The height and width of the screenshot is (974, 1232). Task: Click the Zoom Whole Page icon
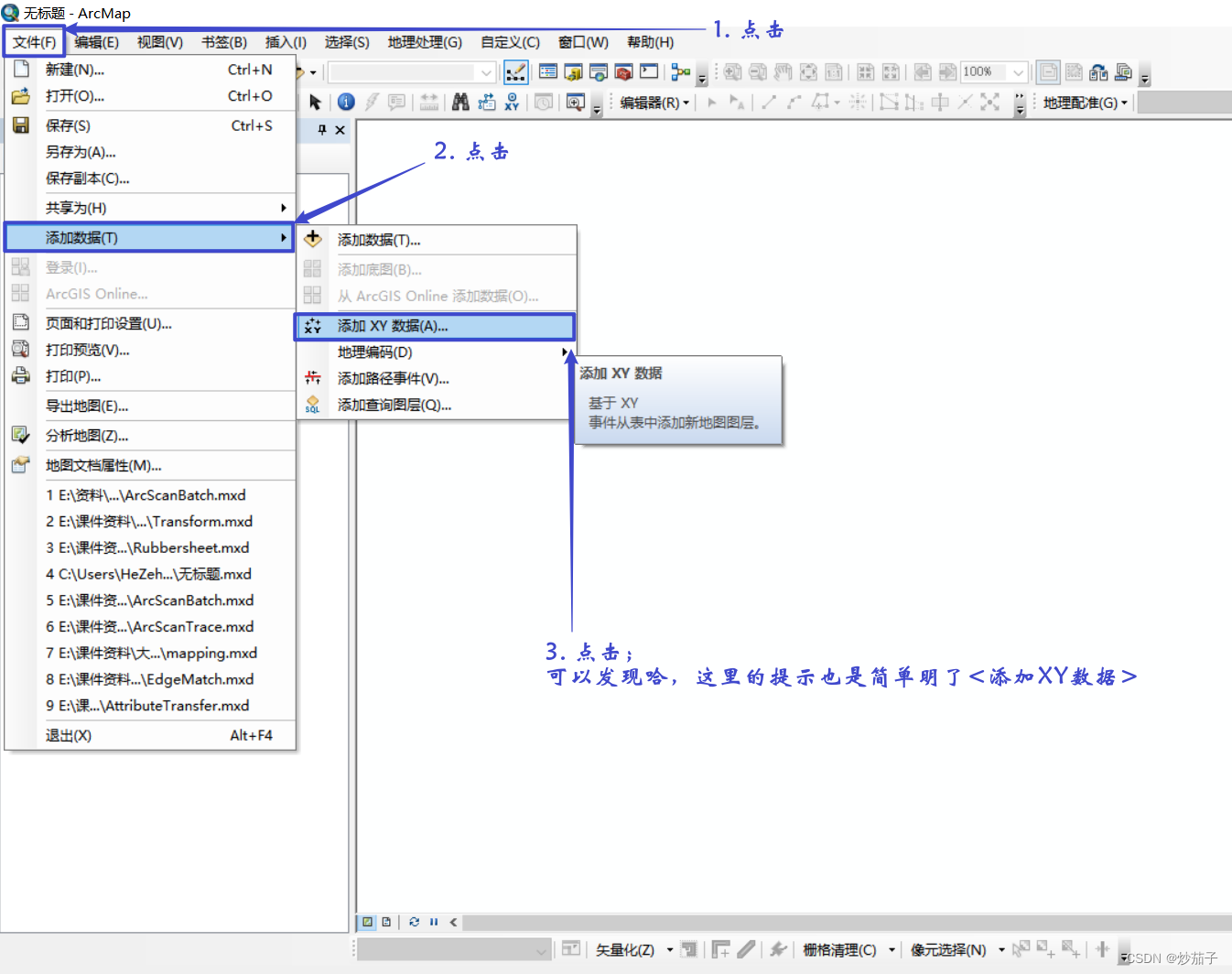pyautogui.click(x=808, y=71)
